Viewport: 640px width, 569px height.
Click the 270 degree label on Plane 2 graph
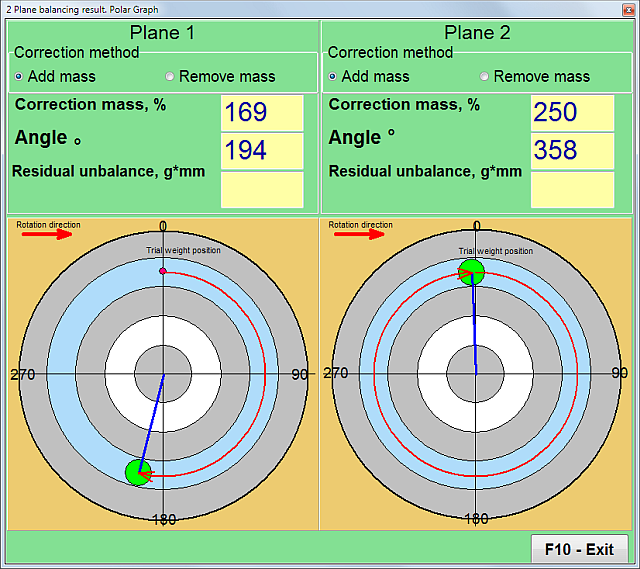tap(336, 373)
